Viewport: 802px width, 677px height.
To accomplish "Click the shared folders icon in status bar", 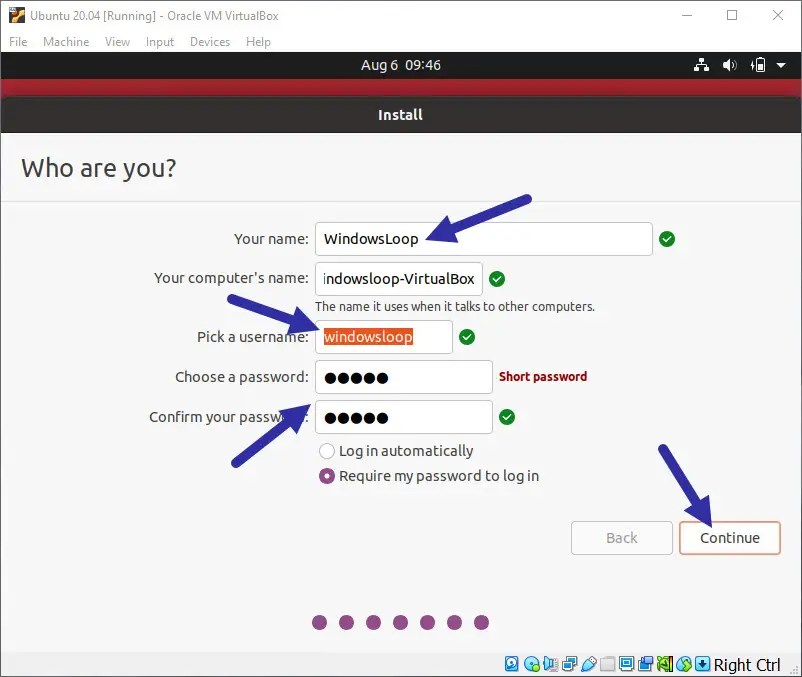I will pyautogui.click(x=607, y=663).
